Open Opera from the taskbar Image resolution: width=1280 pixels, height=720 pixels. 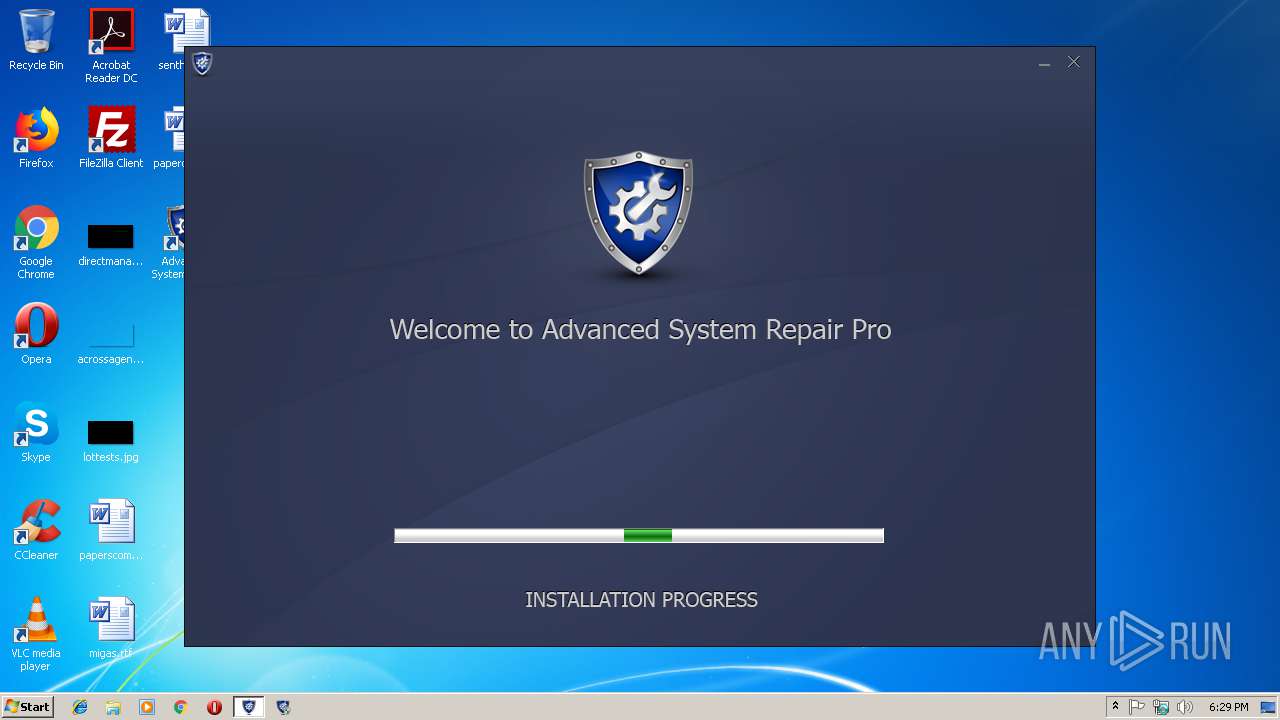pyautogui.click(x=214, y=707)
